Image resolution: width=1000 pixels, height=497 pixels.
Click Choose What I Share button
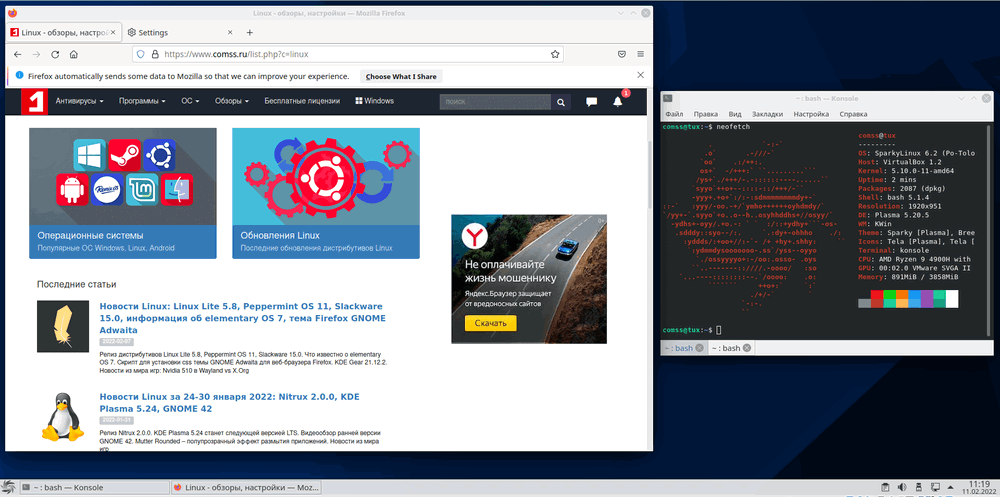401,76
